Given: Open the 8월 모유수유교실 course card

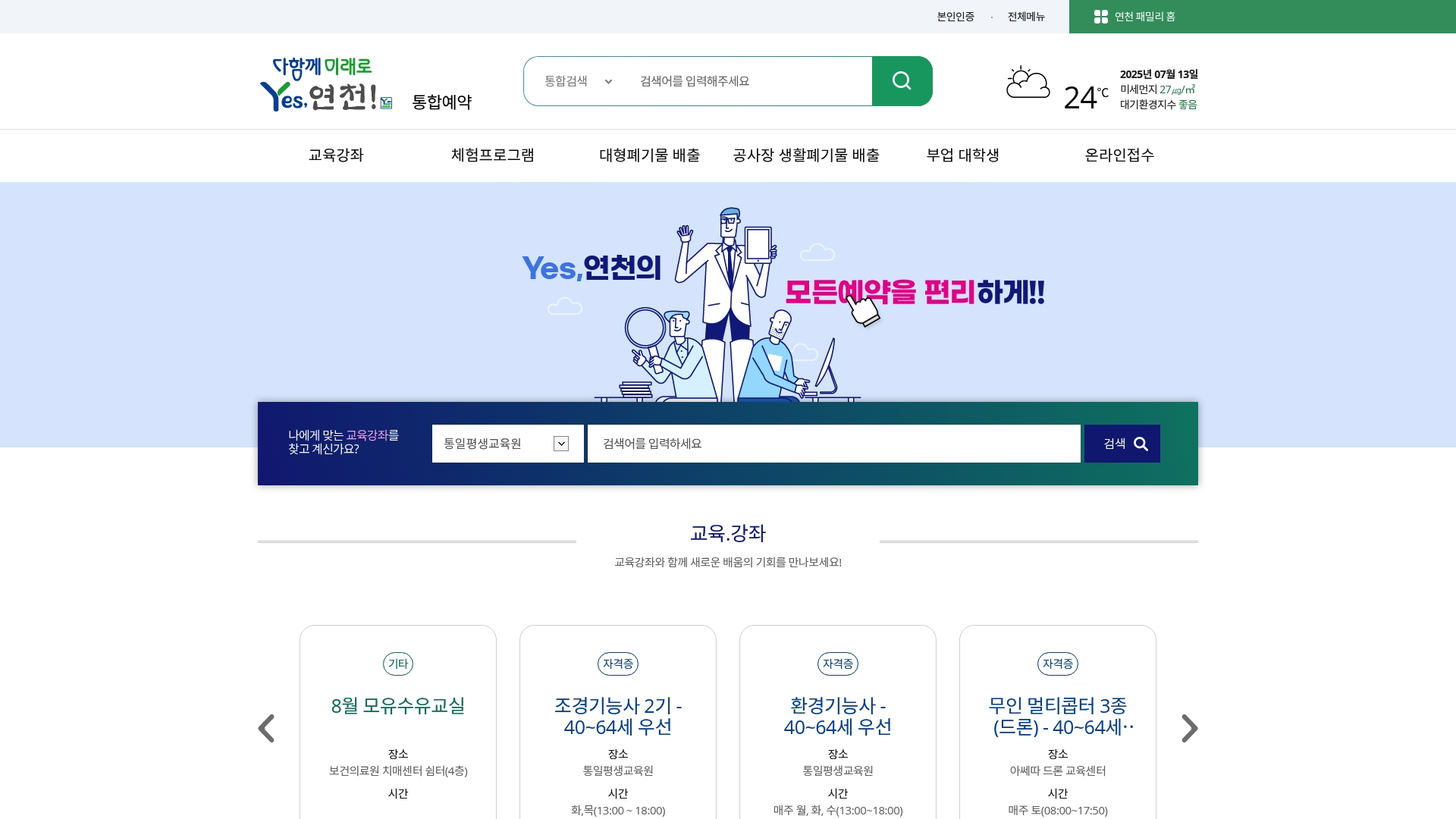Looking at the screenshot, I should (x=398, y=722).
